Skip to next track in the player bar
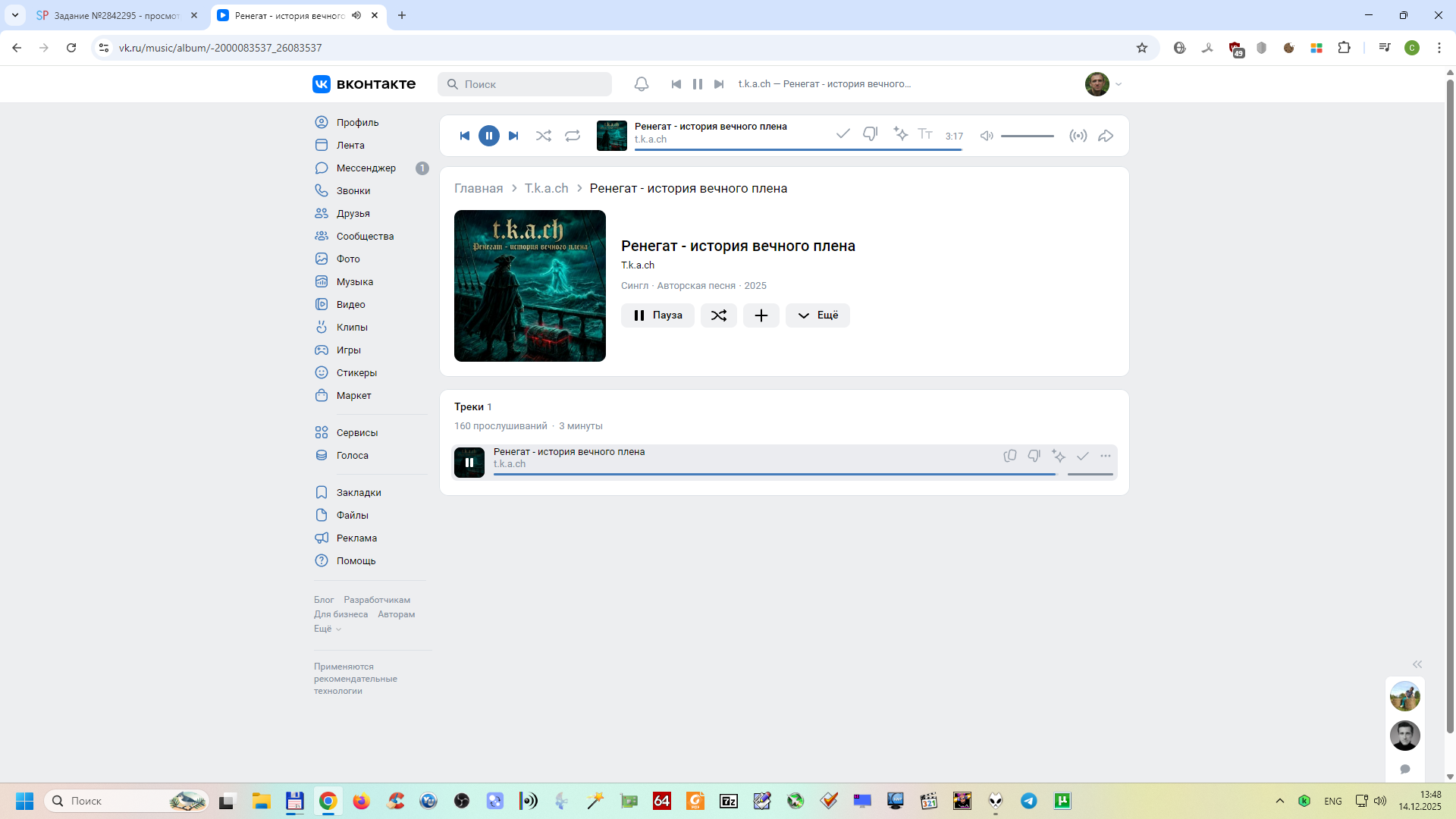The height and width of the screenshot is (819, 1456). coord(513,136)
